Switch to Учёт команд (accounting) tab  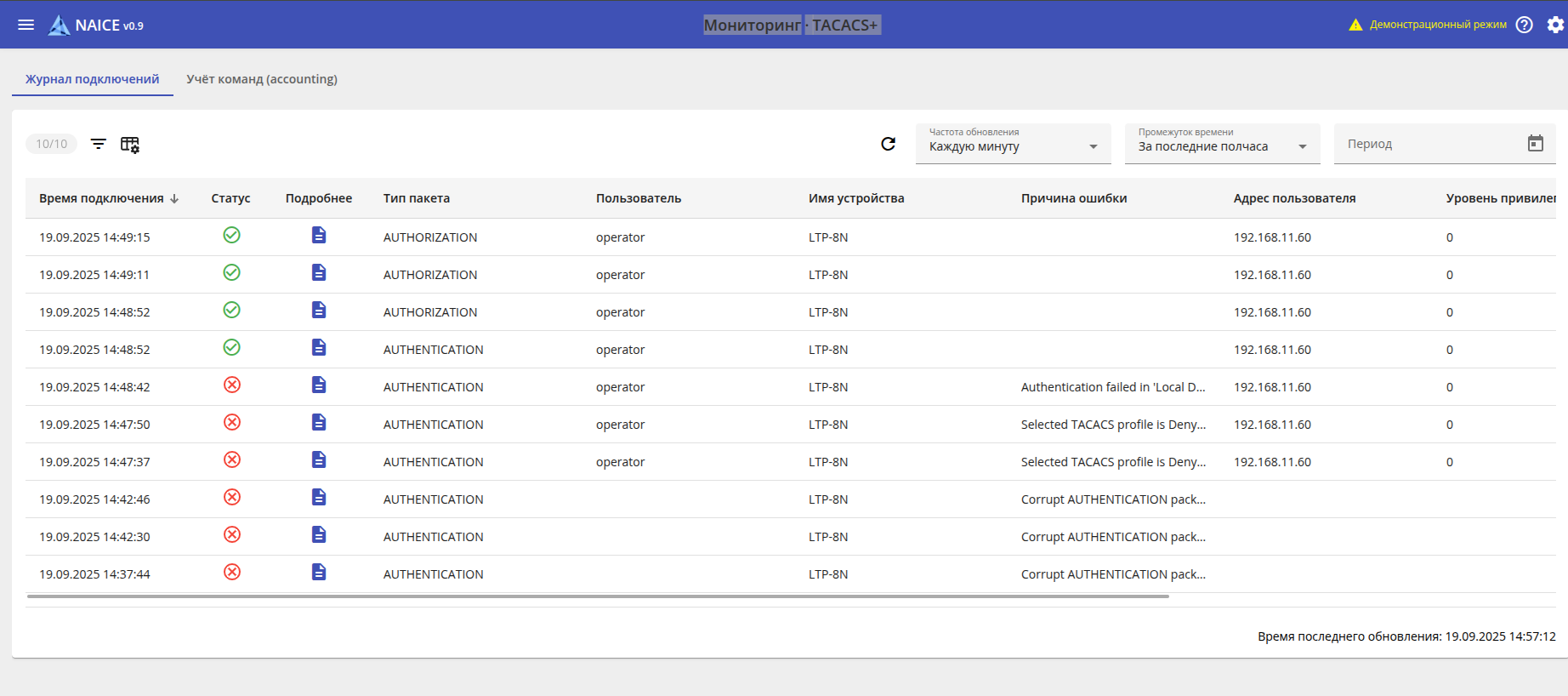tap(262, 79)
